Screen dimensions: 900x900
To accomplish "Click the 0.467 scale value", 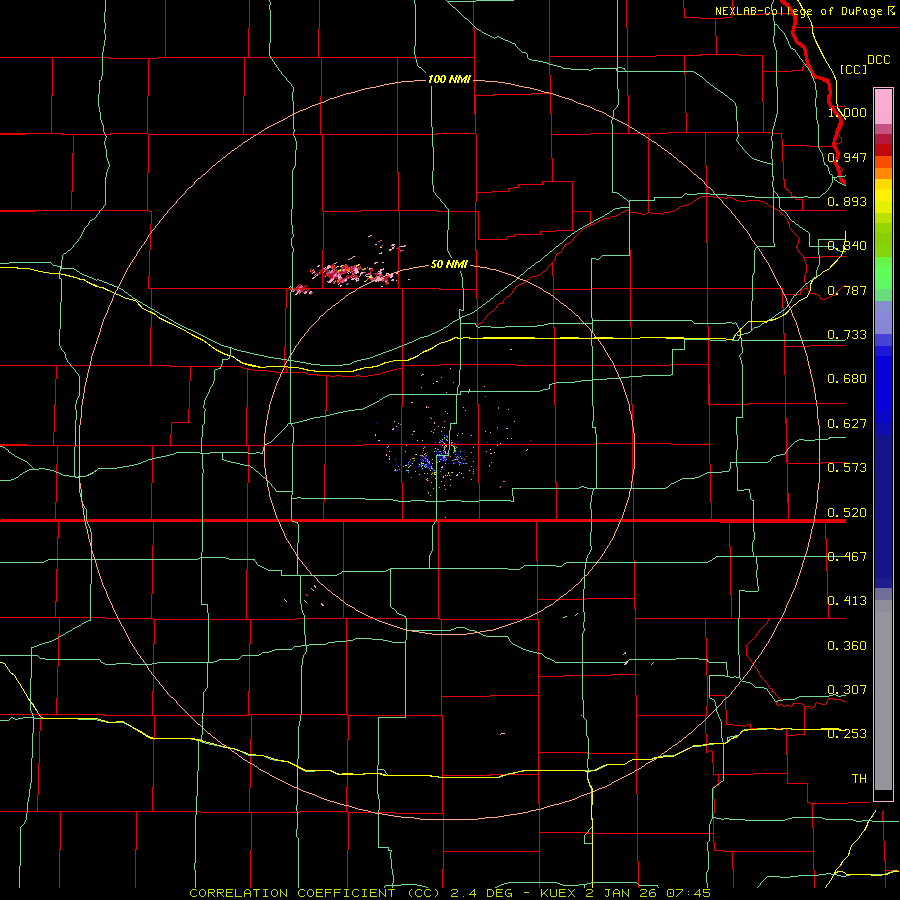I will tap(847, 557).
